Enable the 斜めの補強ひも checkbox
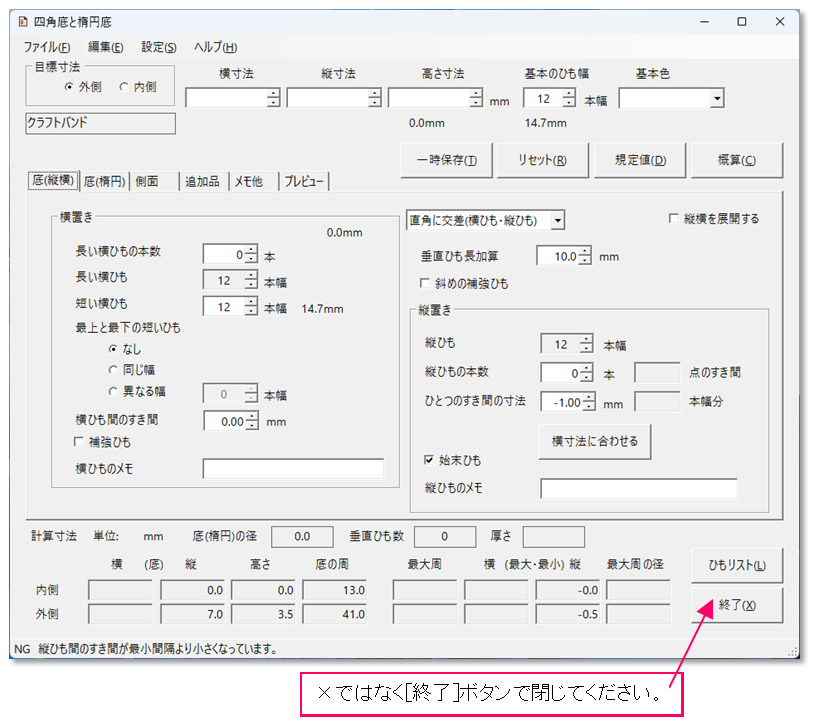 pos(426,284)
